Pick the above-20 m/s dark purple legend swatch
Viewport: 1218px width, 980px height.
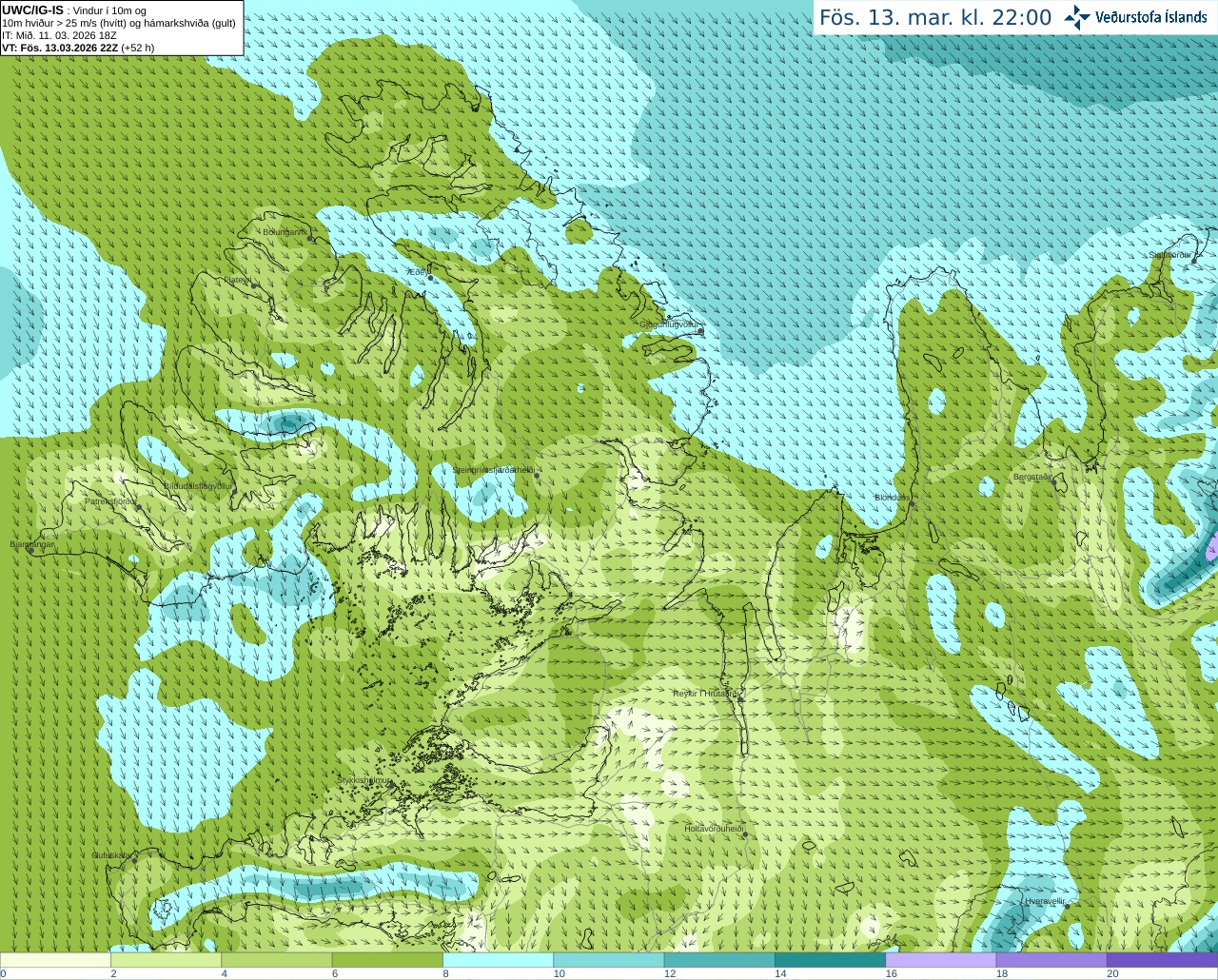1162,960
